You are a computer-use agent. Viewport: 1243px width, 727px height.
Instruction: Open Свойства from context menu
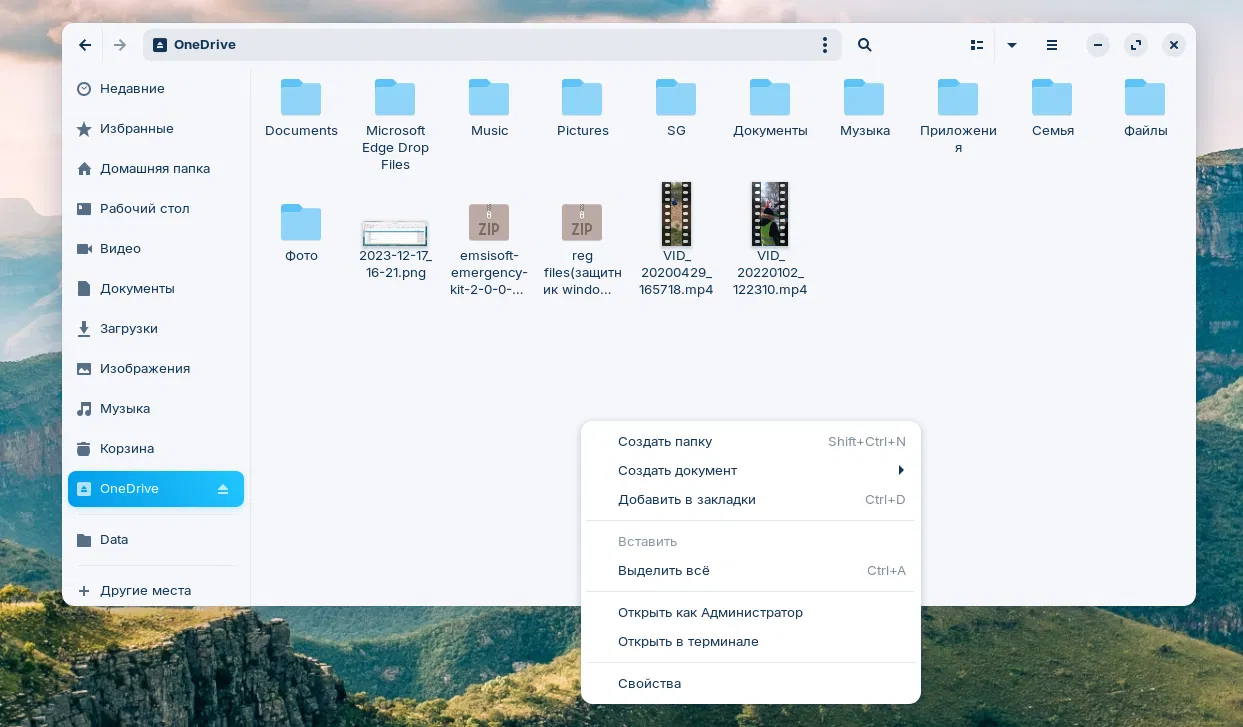(x=751, y=684)
